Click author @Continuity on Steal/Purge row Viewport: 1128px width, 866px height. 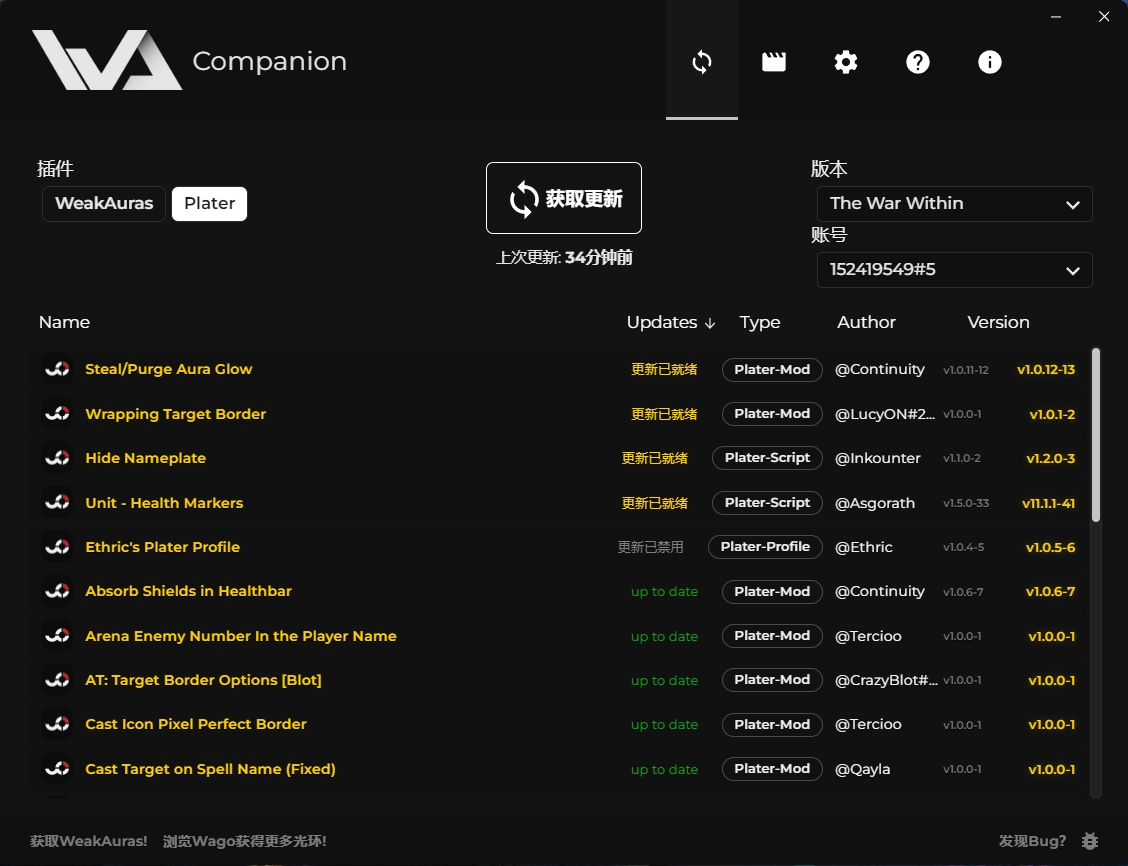point(879,369)
